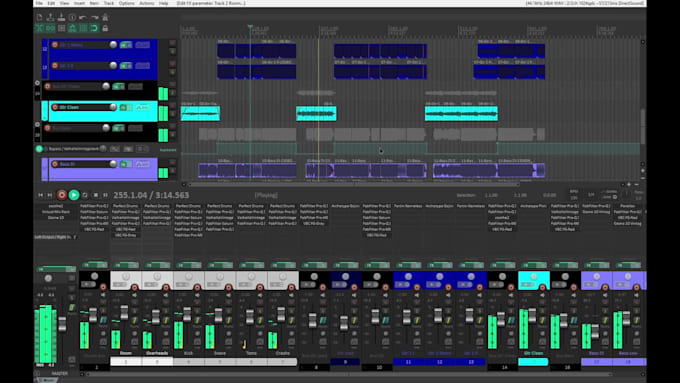Adjust the Gtr Clean track panel volume knob
The width and height of the screenshot is (680, 383).
point(113,107)
